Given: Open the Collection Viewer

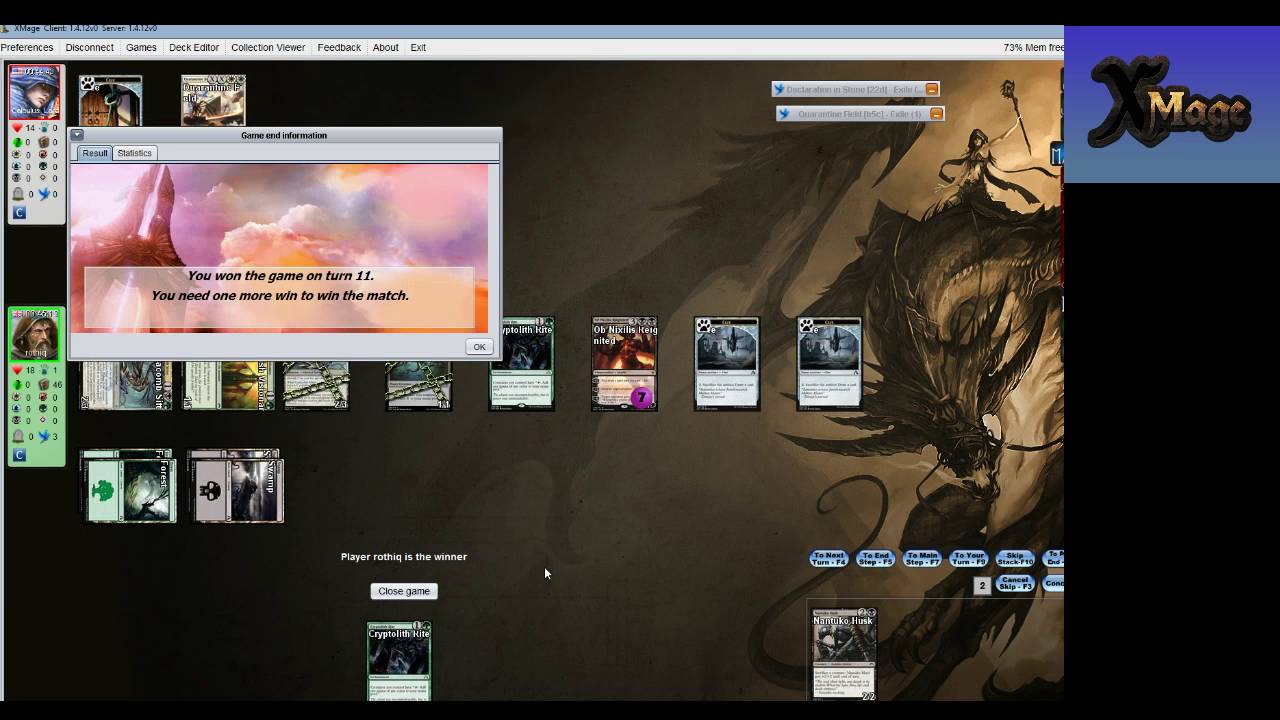Looking at the screenshot, I should (268, 47).
